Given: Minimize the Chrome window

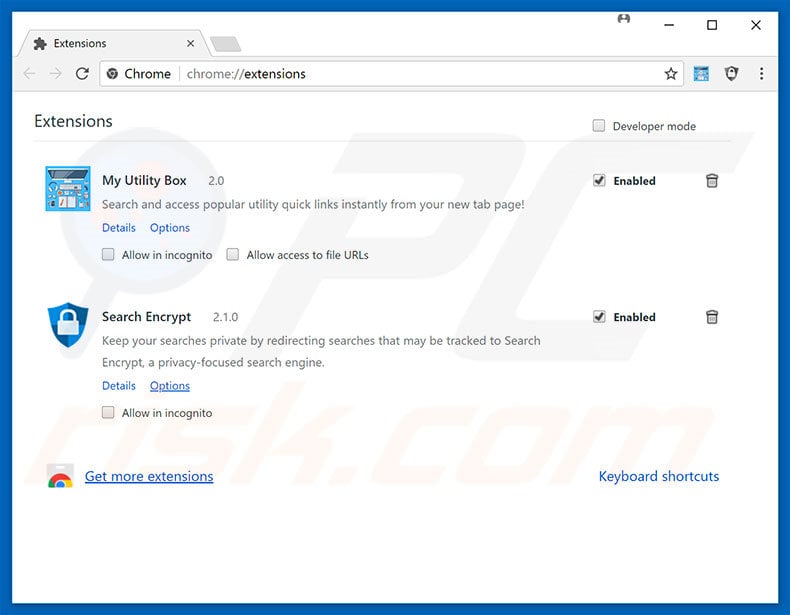Looking at the screenshot, I should 669,25.
